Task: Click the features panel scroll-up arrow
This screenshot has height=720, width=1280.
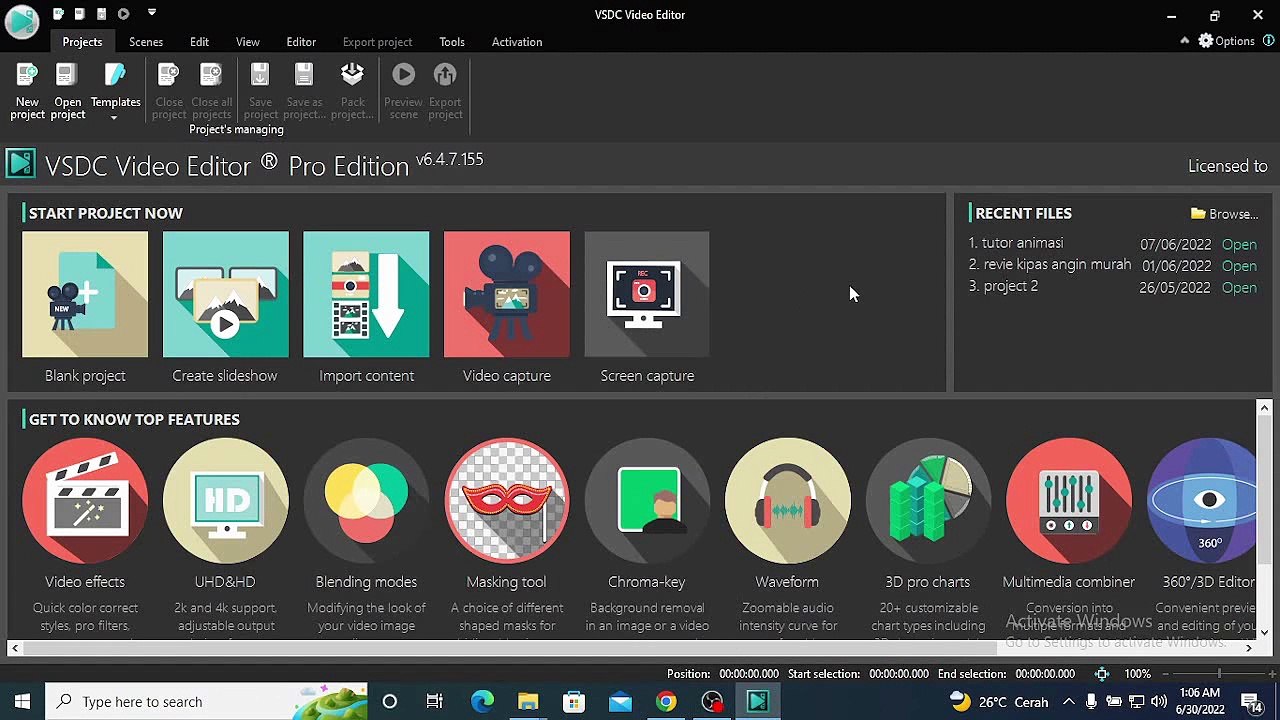Action: 1264,408
